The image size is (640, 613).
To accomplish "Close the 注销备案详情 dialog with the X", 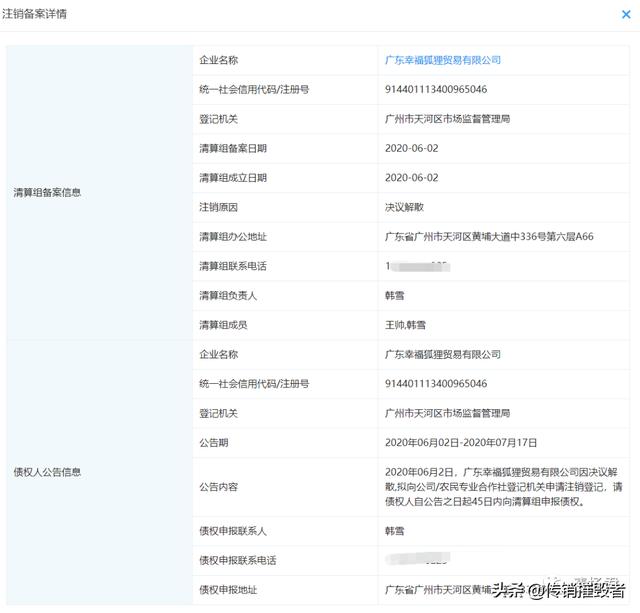I will 626,15.
